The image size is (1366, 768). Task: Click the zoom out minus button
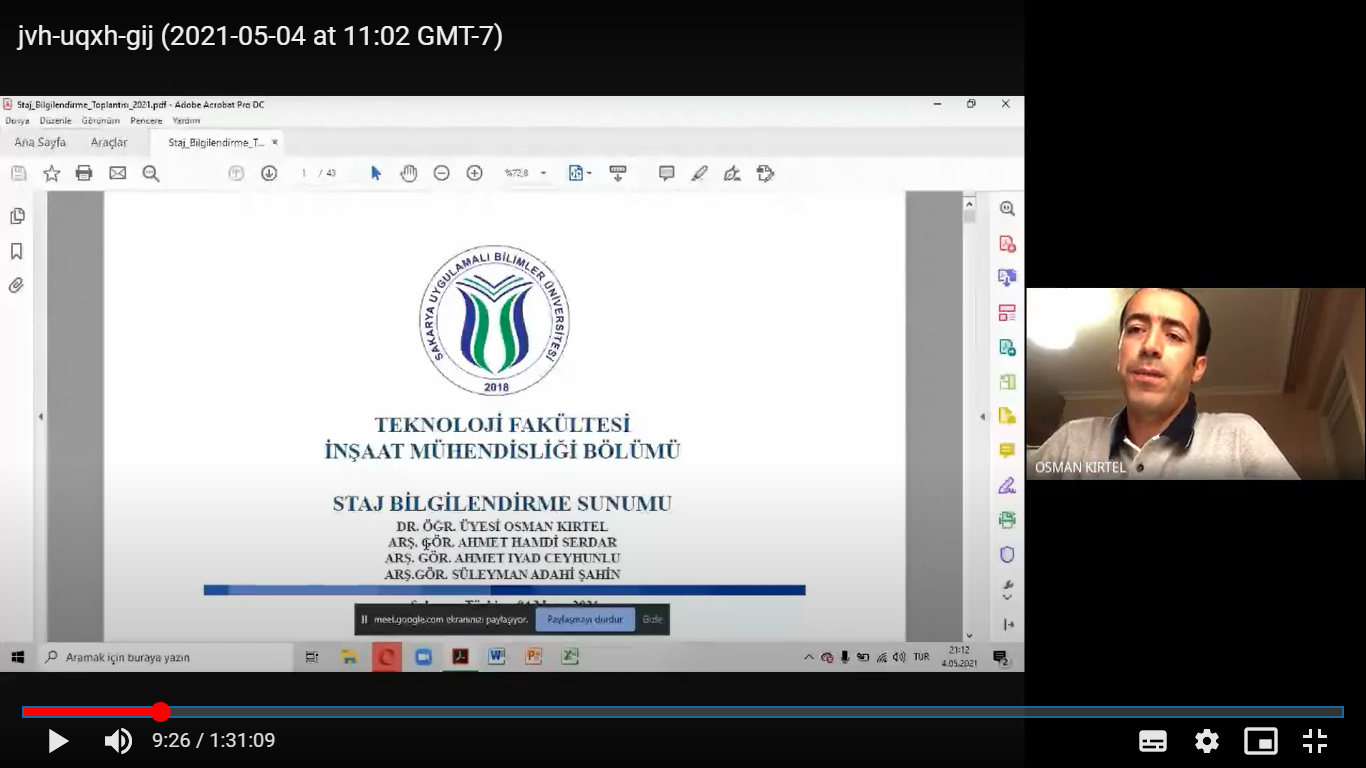441,173
